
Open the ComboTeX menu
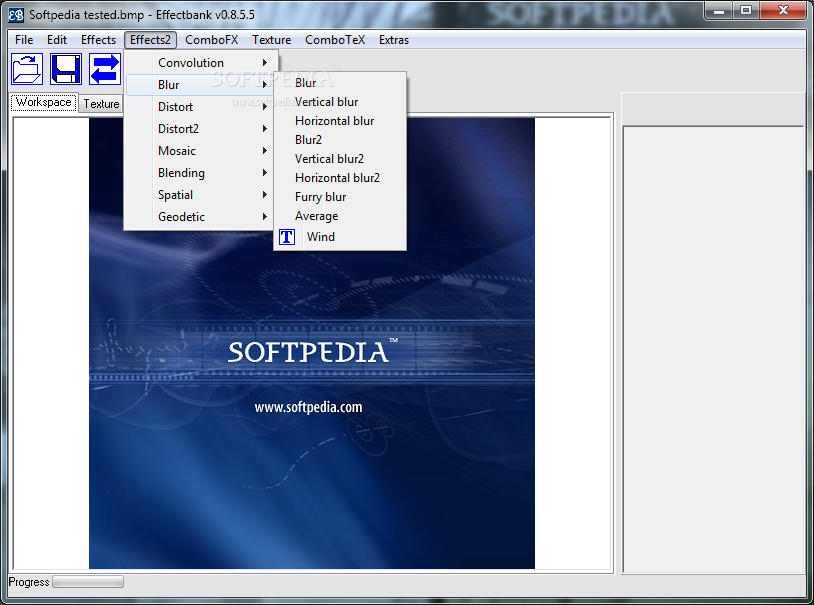(335, 40)
